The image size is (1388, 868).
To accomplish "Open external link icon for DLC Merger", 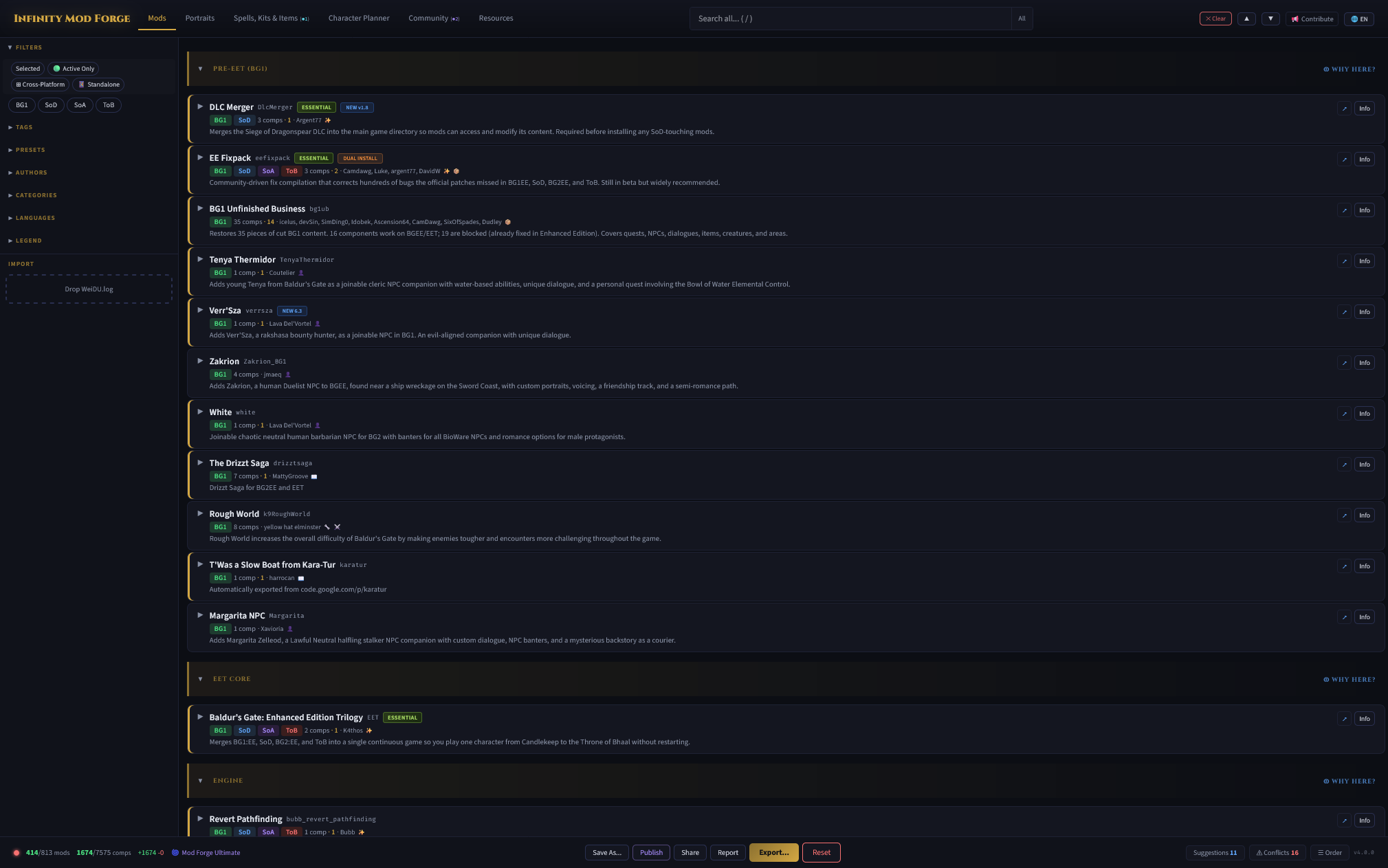I will point(1344,109).
